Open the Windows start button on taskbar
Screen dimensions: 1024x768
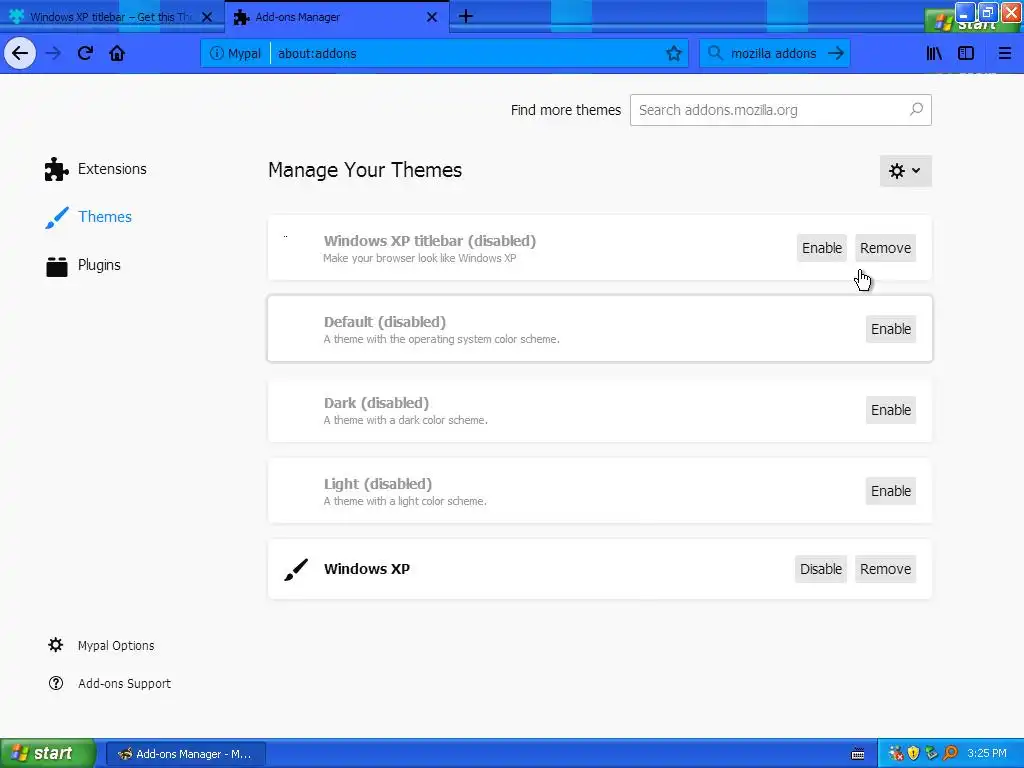coord(48,754)
